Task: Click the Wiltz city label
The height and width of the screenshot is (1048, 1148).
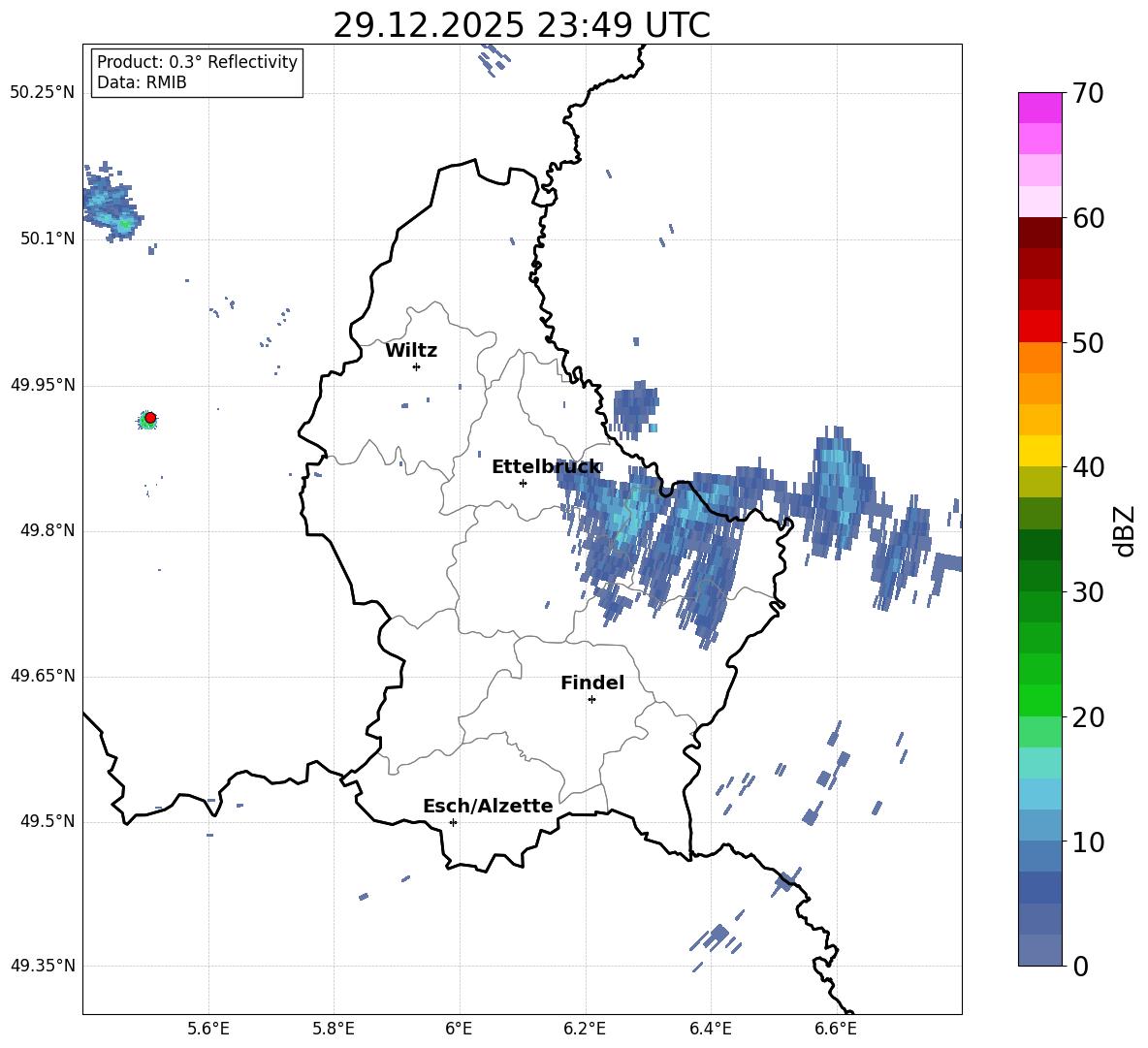Action: [411, 351]
